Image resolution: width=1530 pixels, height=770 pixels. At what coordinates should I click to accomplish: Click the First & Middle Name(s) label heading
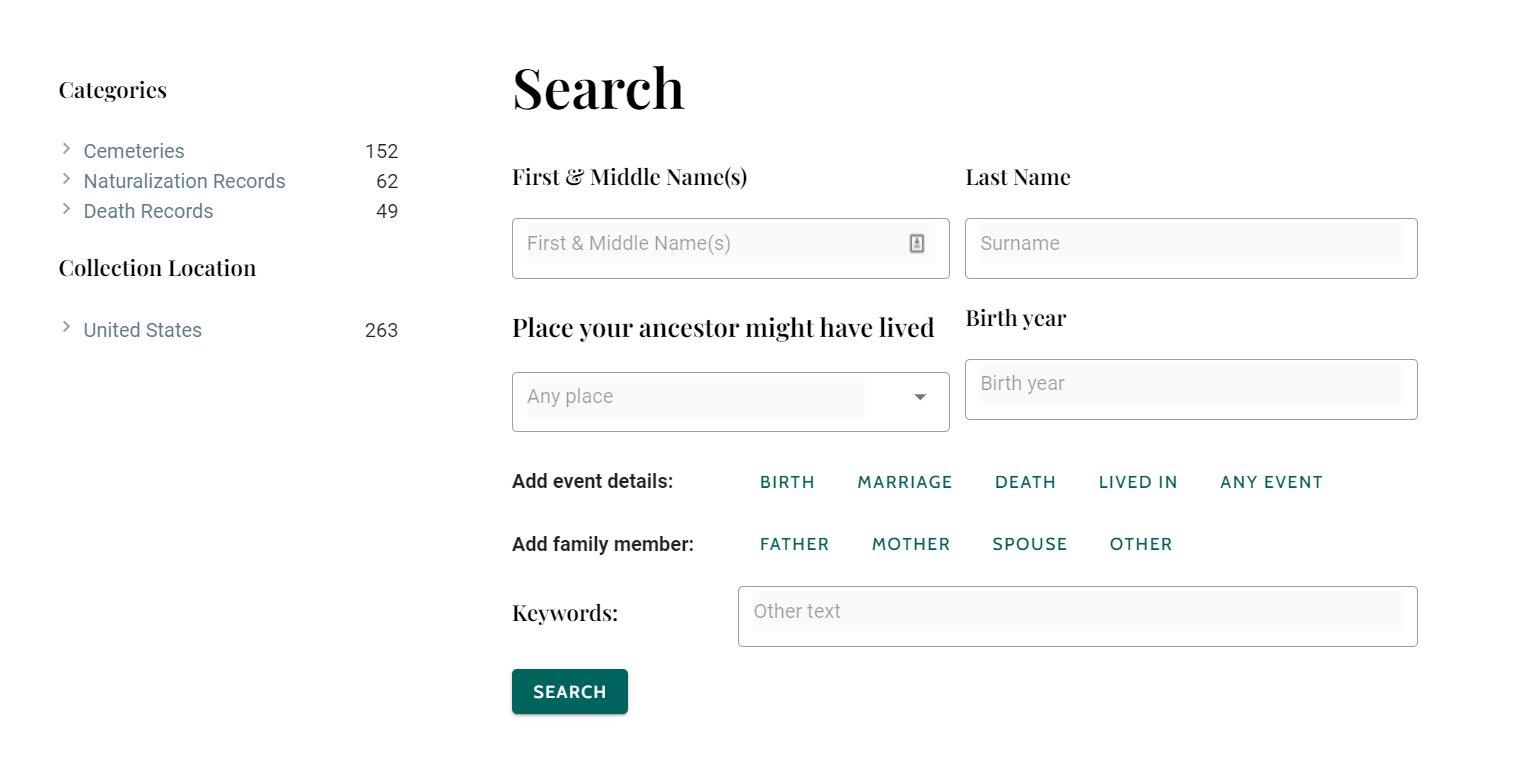point(630,177)
